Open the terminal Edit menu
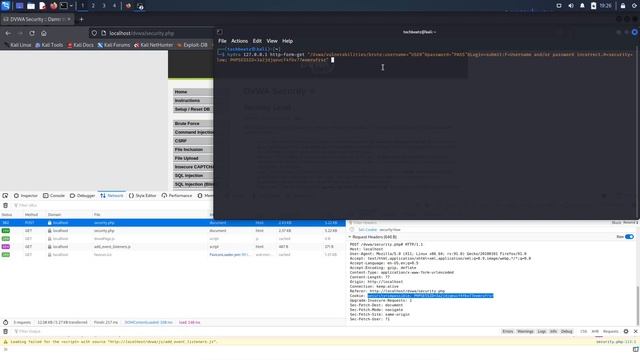 pos(257,41)
